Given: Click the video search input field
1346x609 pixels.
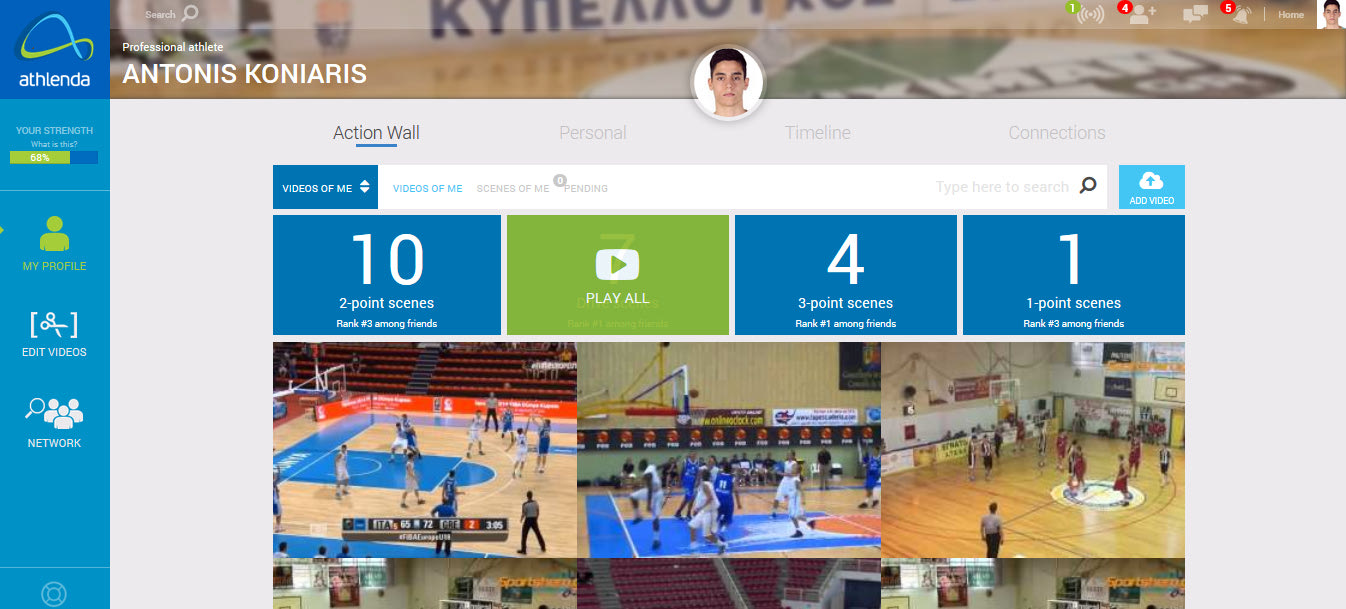Looking at the screenshot, I should [1000, 187].
